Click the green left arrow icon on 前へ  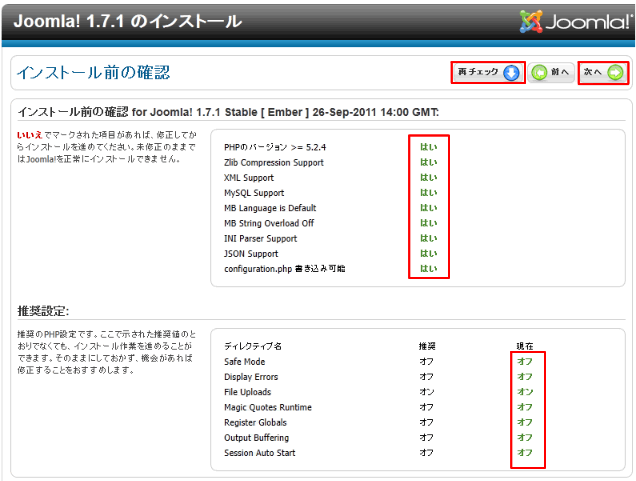[x=539, y=73]
